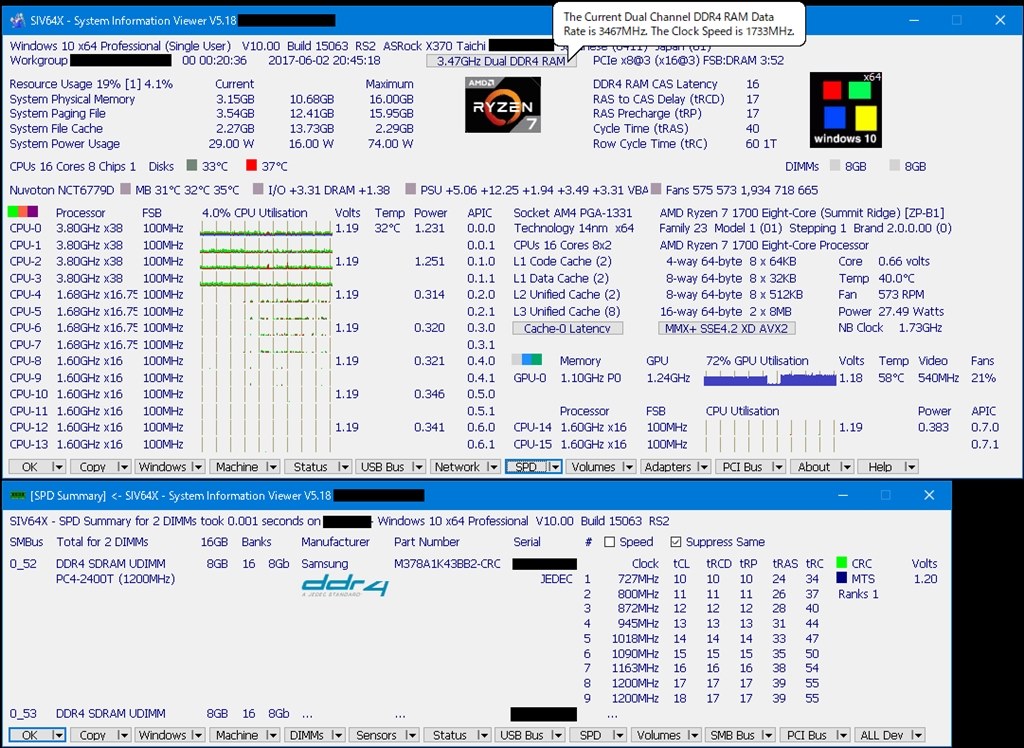Untick the Suppress Same checkbox
The height and width of the screenshot is (748, 1024).
point(676,542)
